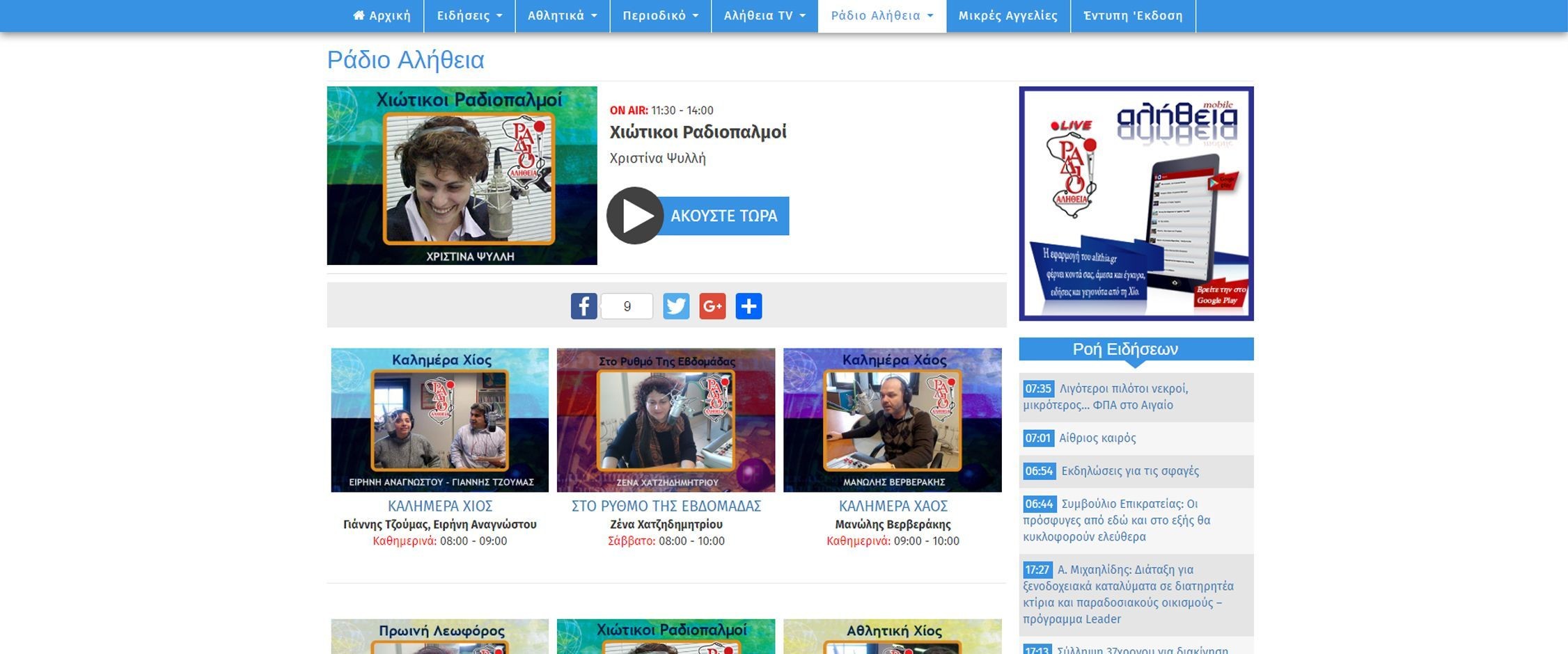The width and height of the screenshot is (1568, 654).
Task: Share the show on Facebook
Action: pos(583,305)
